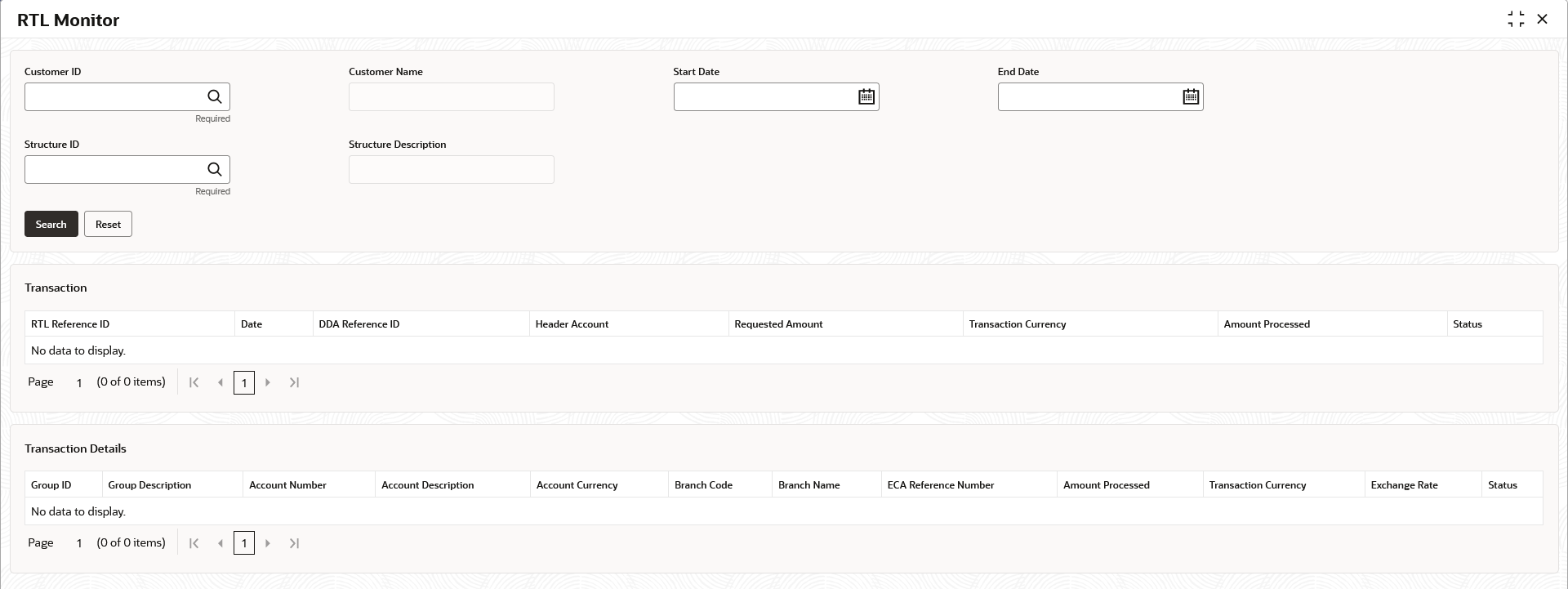1568x589 pixels.
Task: Go to first page in Transaction table
Action: click(194, 382)
